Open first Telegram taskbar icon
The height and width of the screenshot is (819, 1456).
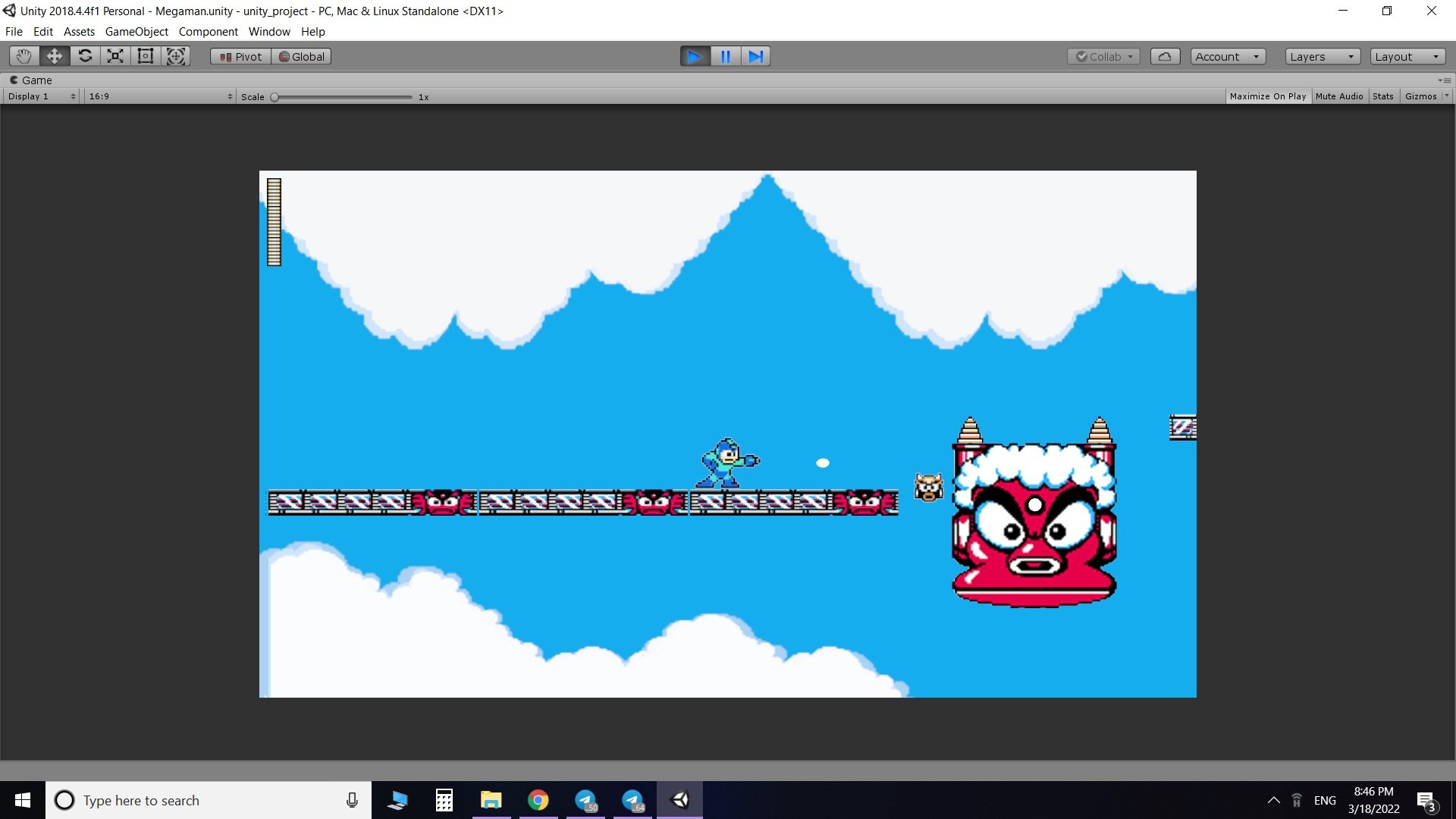coord(585,800)
